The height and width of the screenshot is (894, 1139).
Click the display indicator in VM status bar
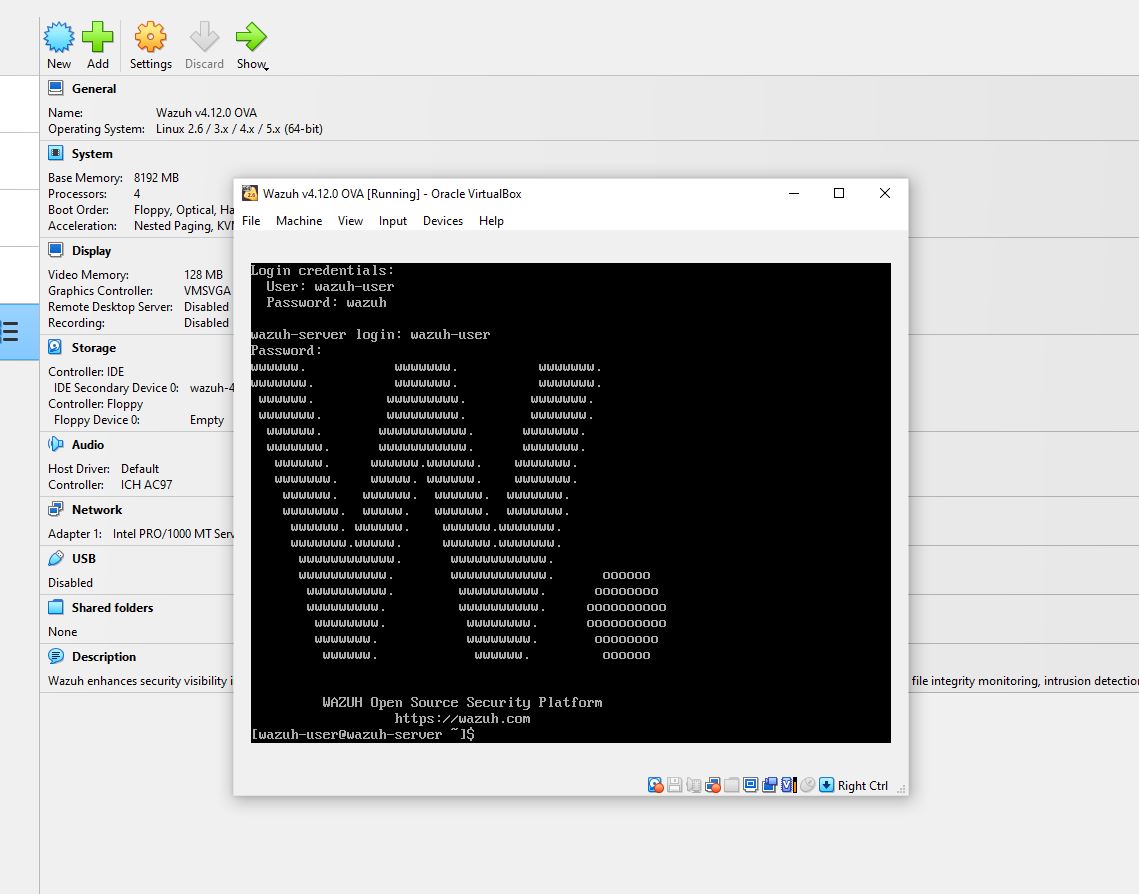pos(751,785)
